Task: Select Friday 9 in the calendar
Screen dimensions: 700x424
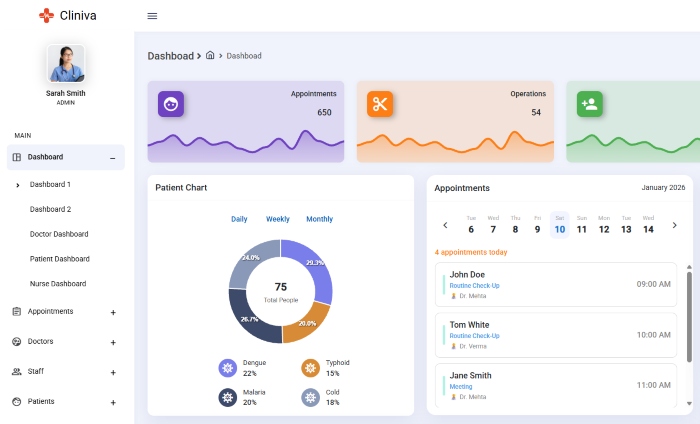Action: [x=538, y=225]
